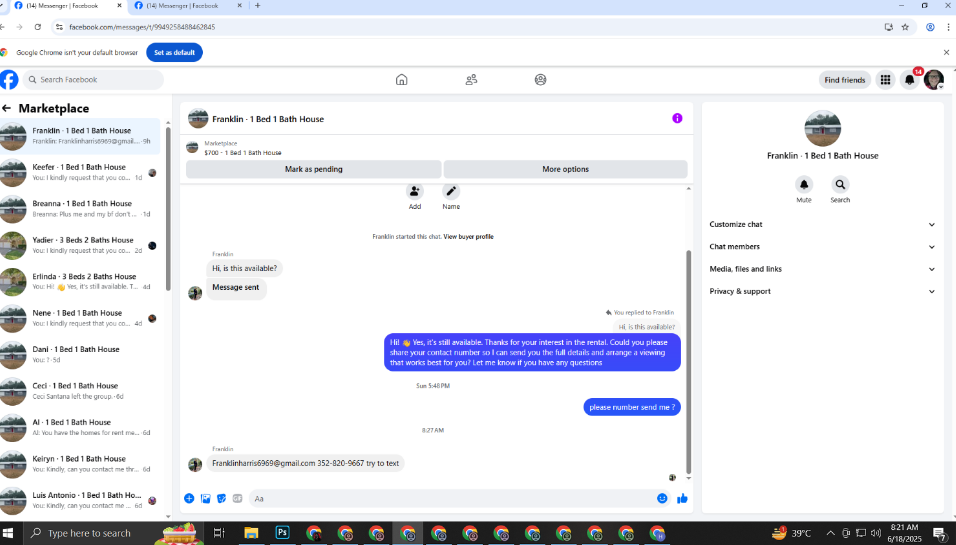Viewport: 956px width, 545px height.
Task: Open Breanna 1 Bed 1 Bath House chat
Action: [80, 208]
